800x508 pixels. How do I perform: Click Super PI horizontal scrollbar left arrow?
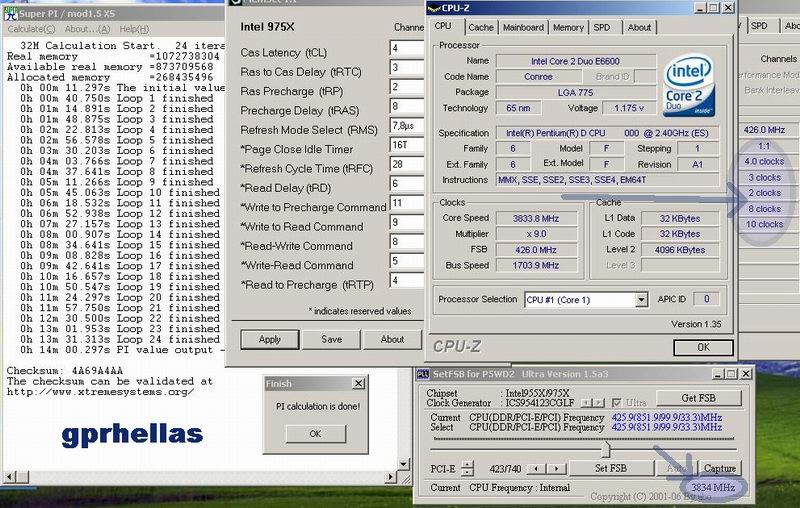(10, 477)
